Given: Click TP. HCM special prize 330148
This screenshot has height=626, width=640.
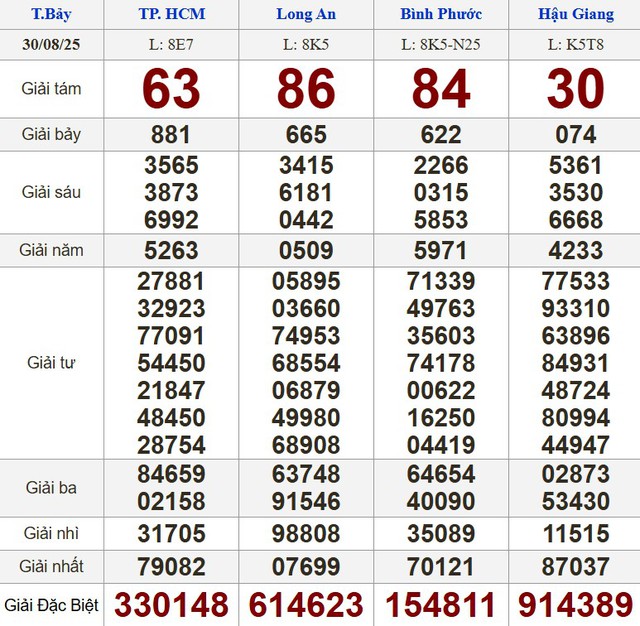Looking at the screenshot, I should (171, 605).
